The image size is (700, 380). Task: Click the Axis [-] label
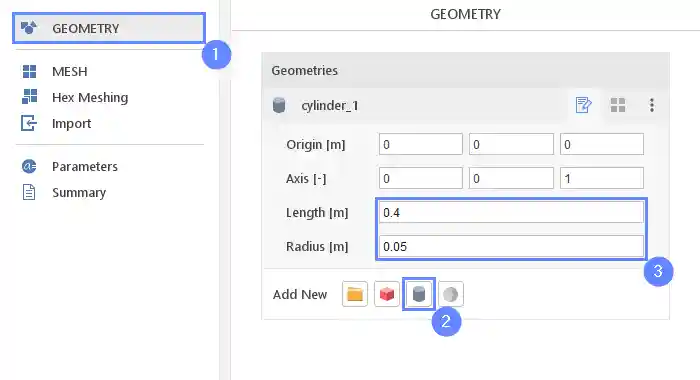[x=306, y=179]
